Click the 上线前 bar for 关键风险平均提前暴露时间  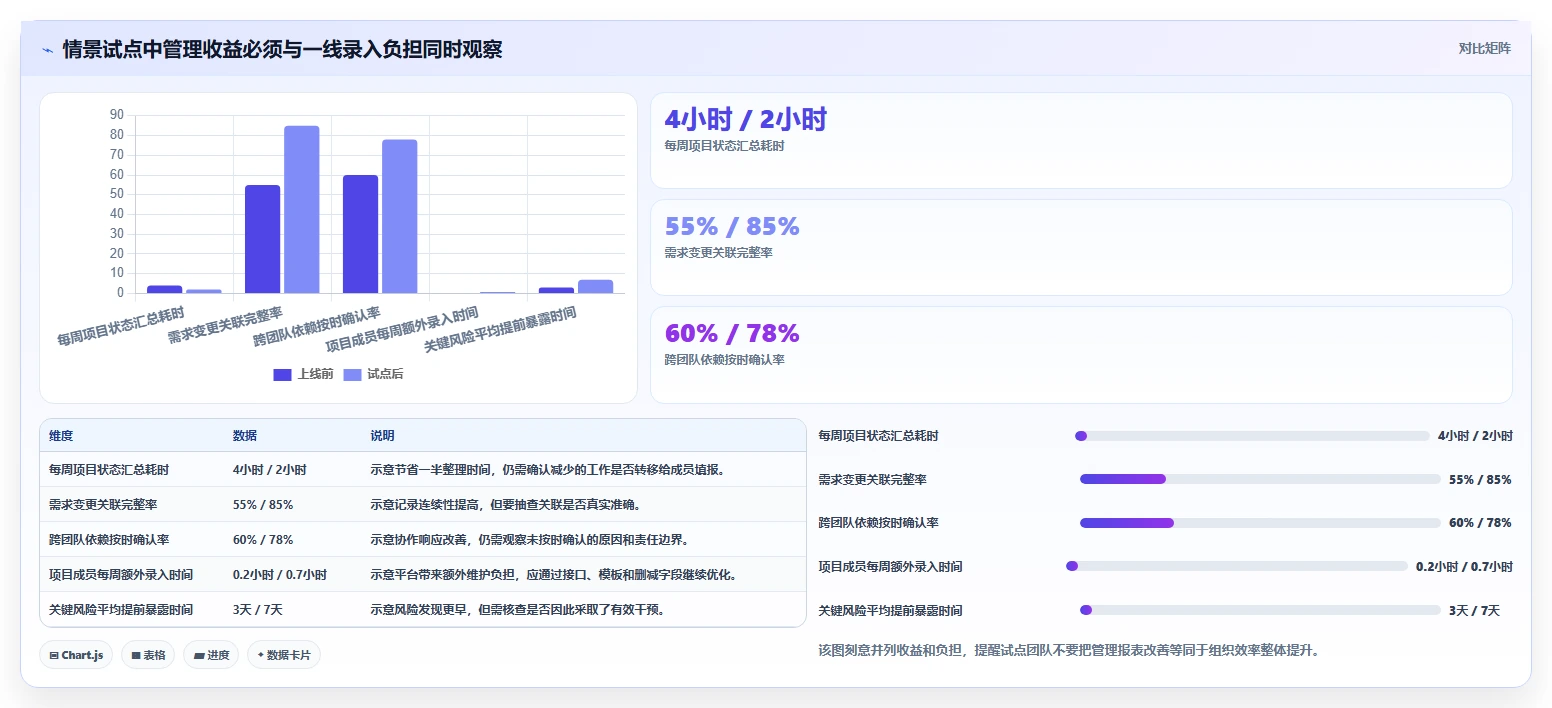pyautogui.click(x=557, y=290)
